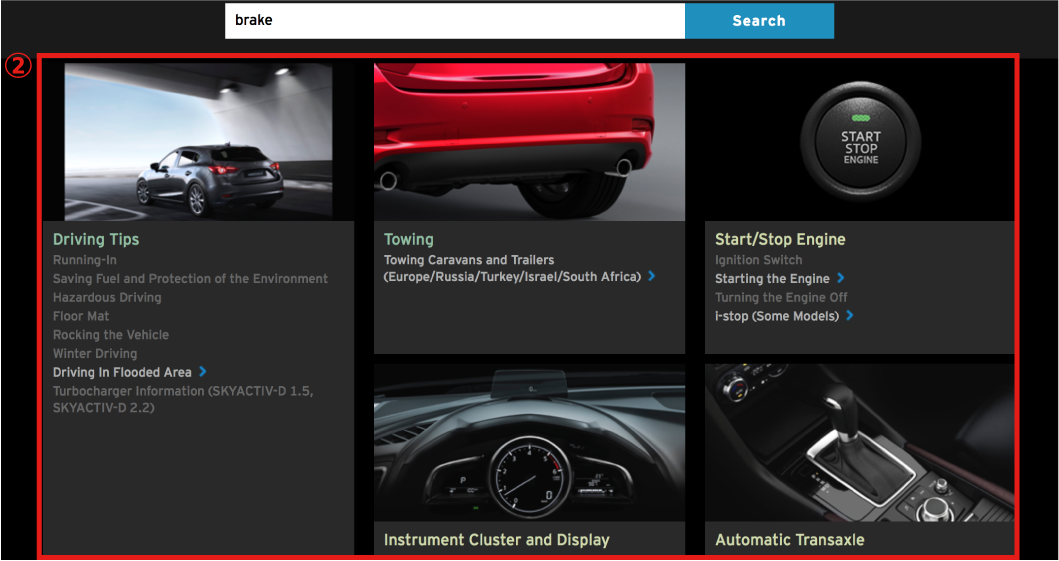Click the blue arrow beside Driving In Flooded Area

click(x=202, y=372)
